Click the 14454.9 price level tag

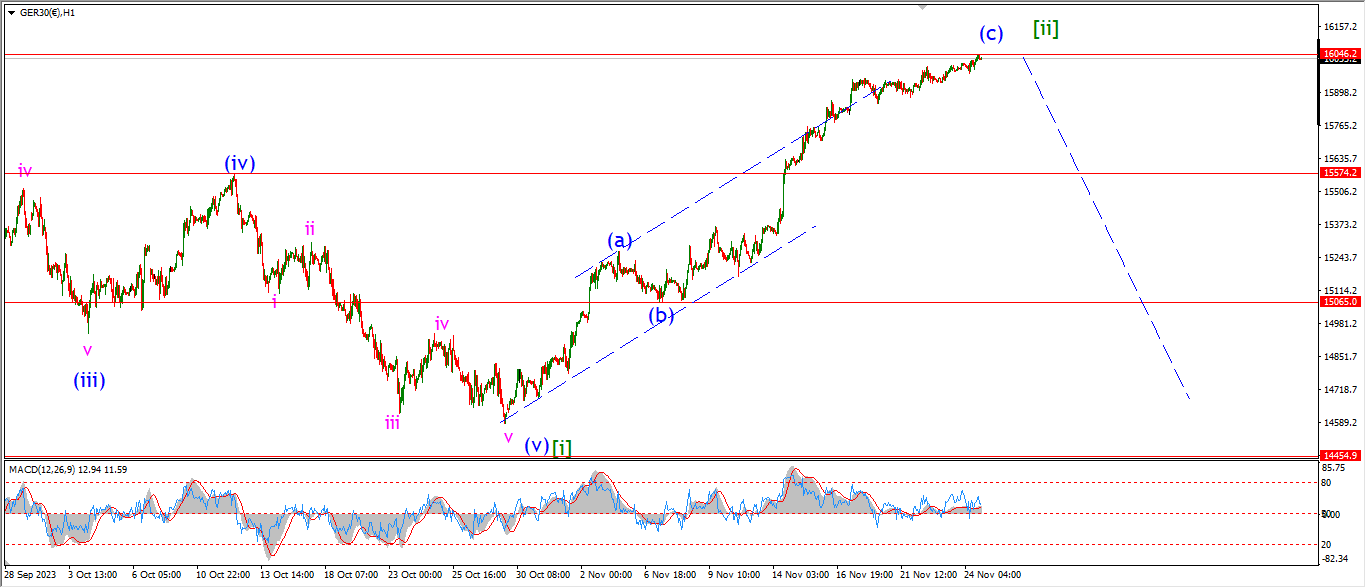click(1339, 455)
